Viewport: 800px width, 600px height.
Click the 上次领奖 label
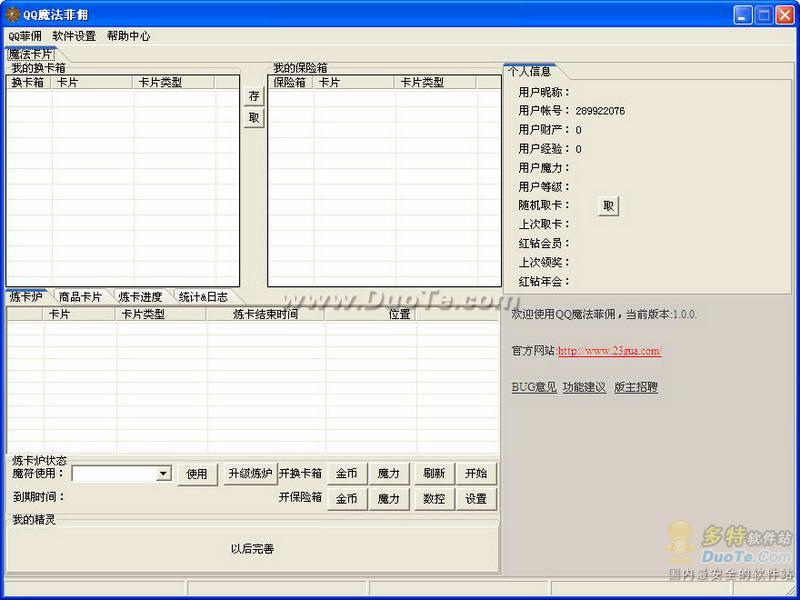click(544, 262)
